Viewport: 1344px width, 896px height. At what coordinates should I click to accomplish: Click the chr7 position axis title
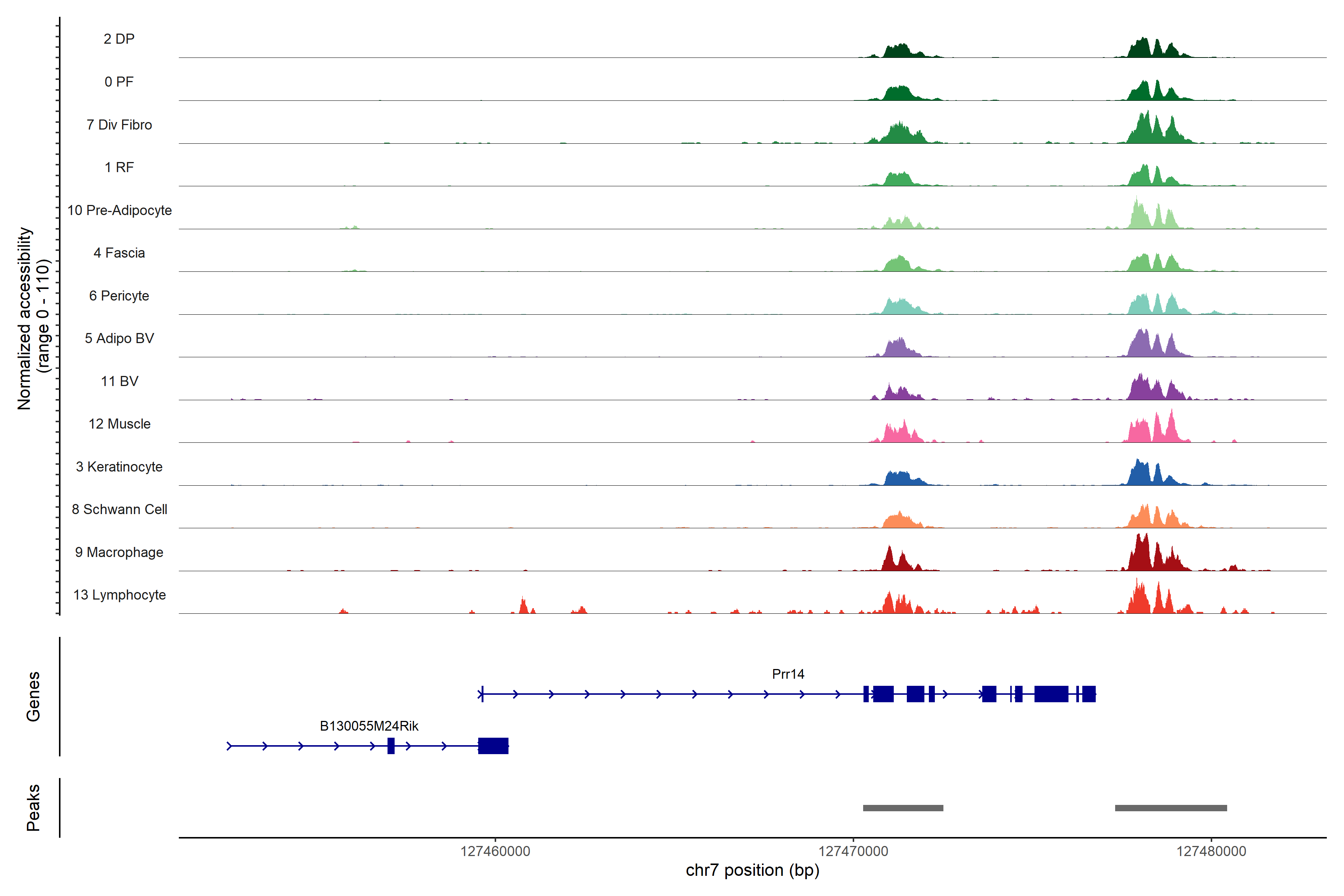752,870
